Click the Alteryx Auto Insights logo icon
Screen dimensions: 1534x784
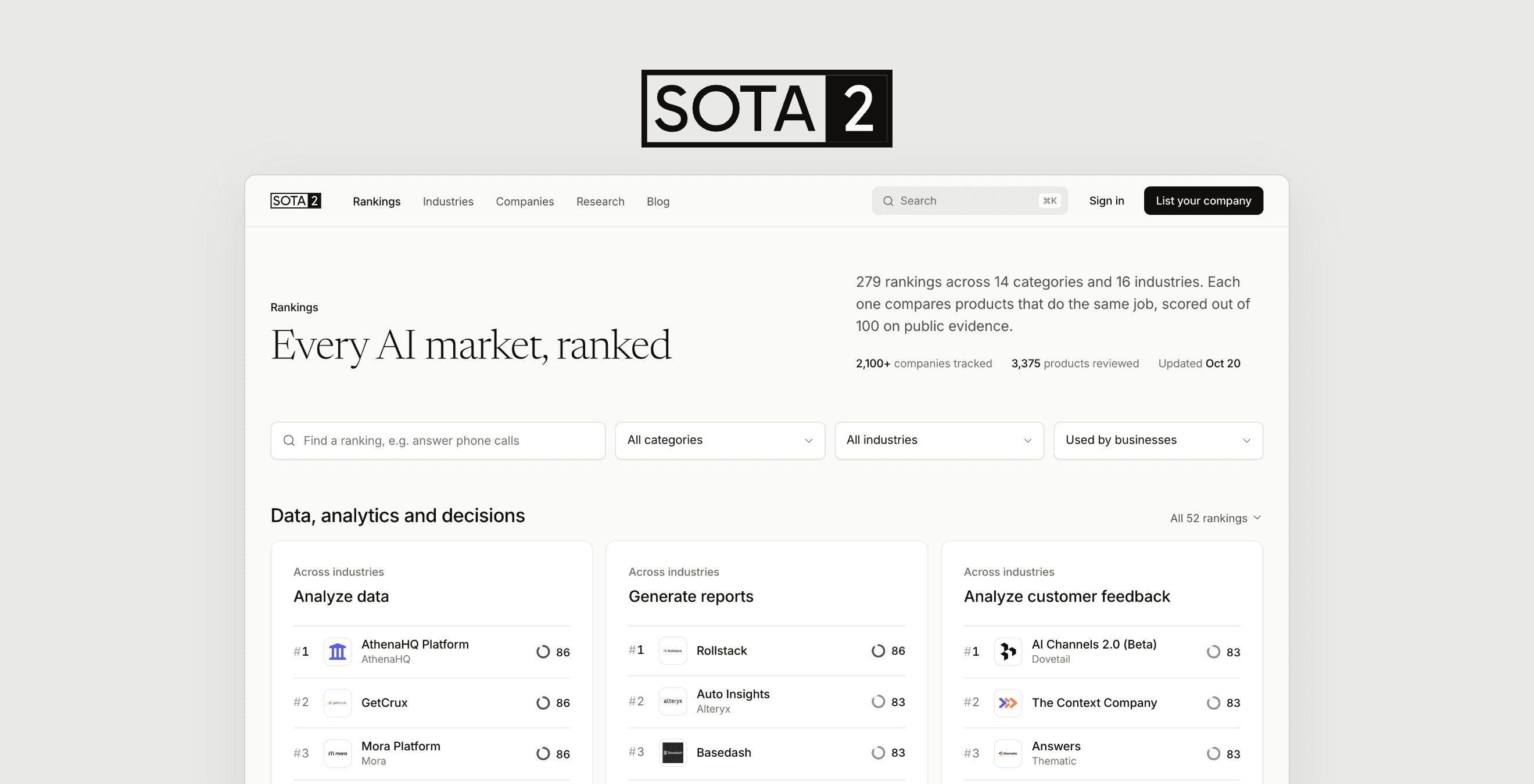point(673,702)
